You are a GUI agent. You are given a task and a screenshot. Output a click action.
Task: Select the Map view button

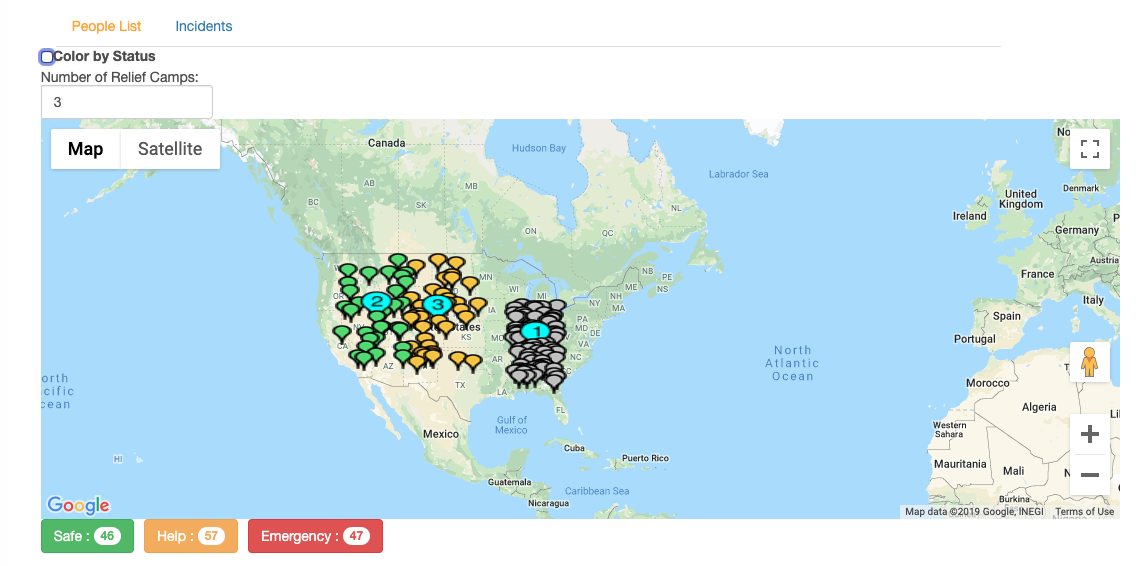point(86,149)
